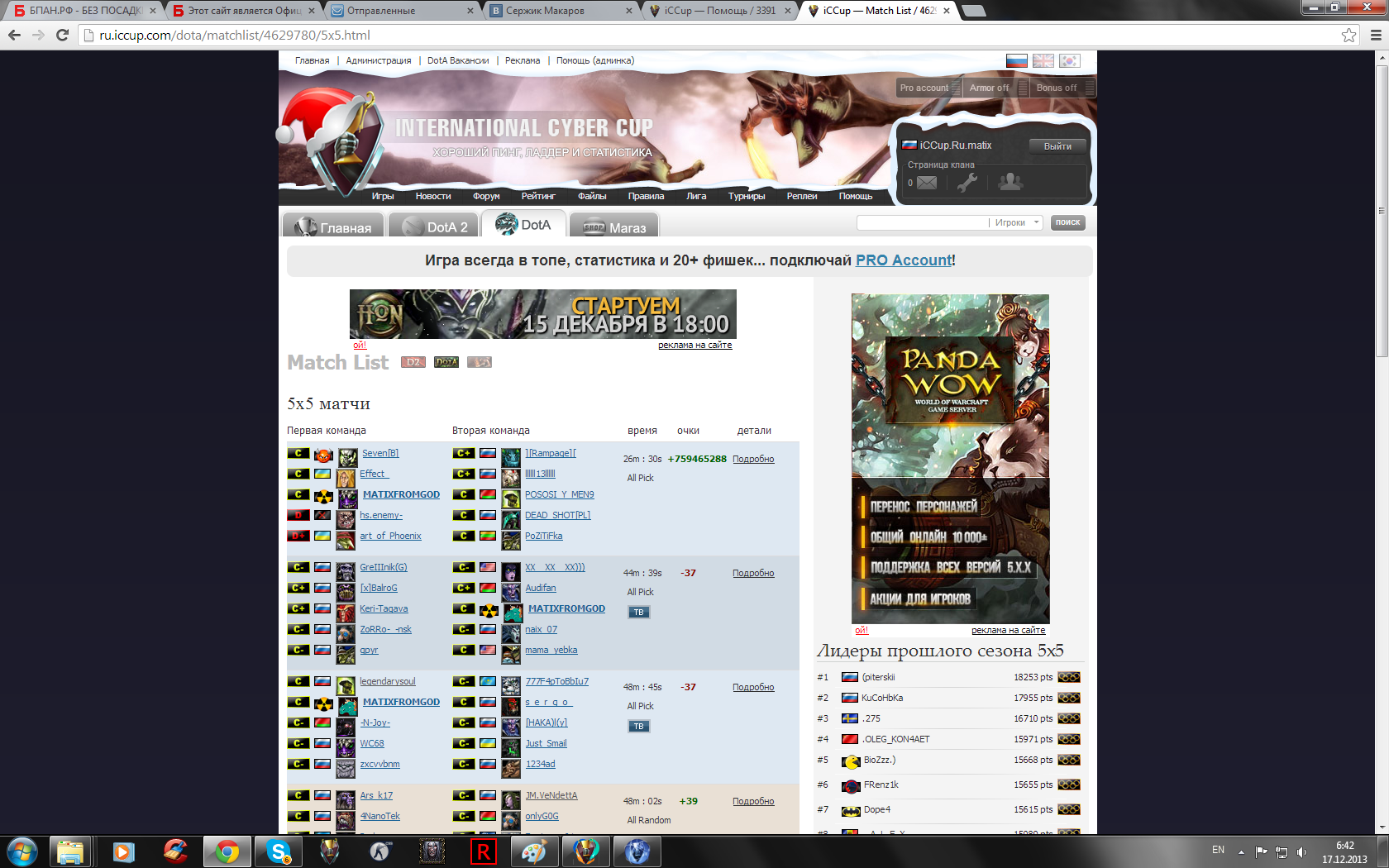This screenshot has width=1389, height=868.
Task: Open account settings wrench icon
Action: coord(967,183)
